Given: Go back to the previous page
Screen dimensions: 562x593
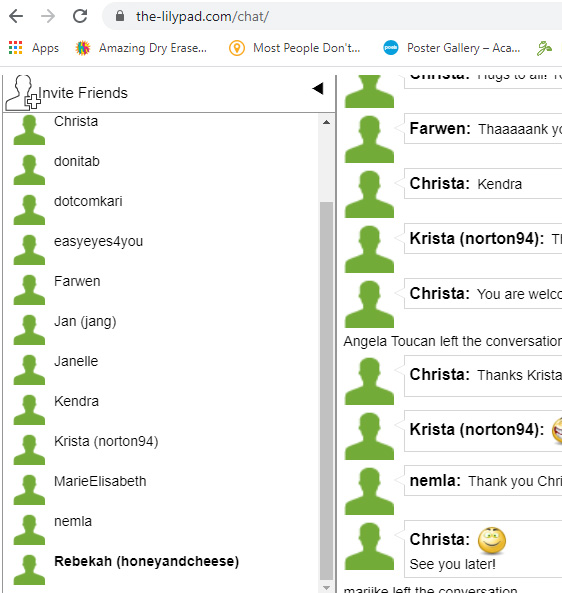Looking at the screenshot, I should coord(16,16).
